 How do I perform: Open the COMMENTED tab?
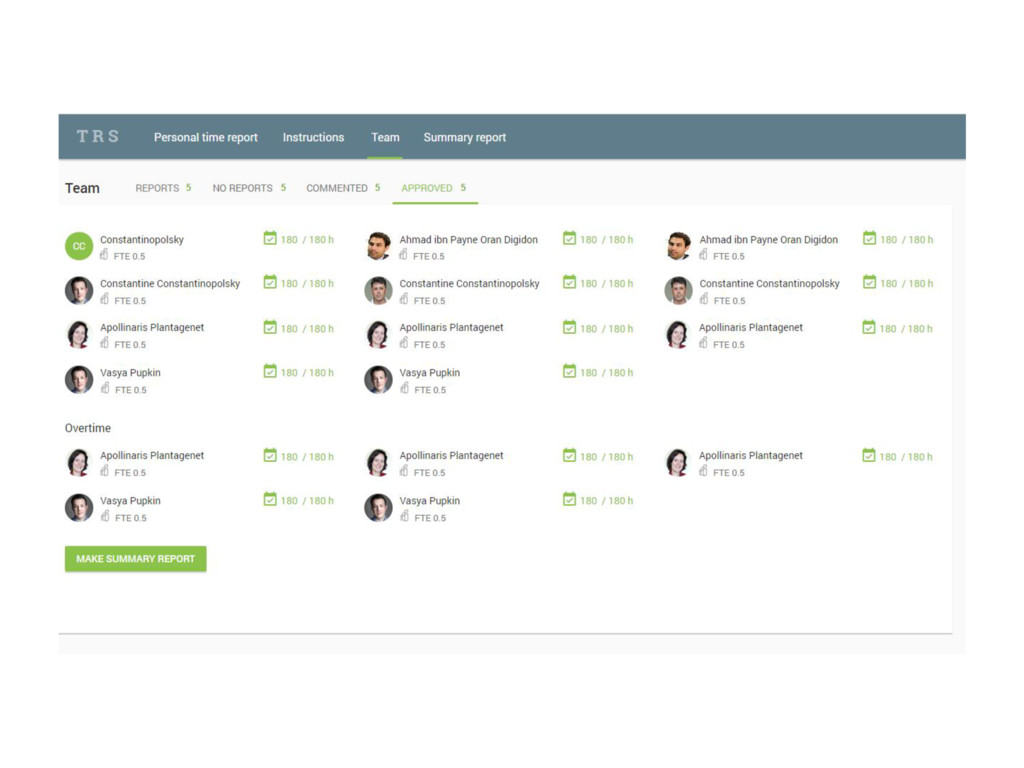(x=343, y=188)
